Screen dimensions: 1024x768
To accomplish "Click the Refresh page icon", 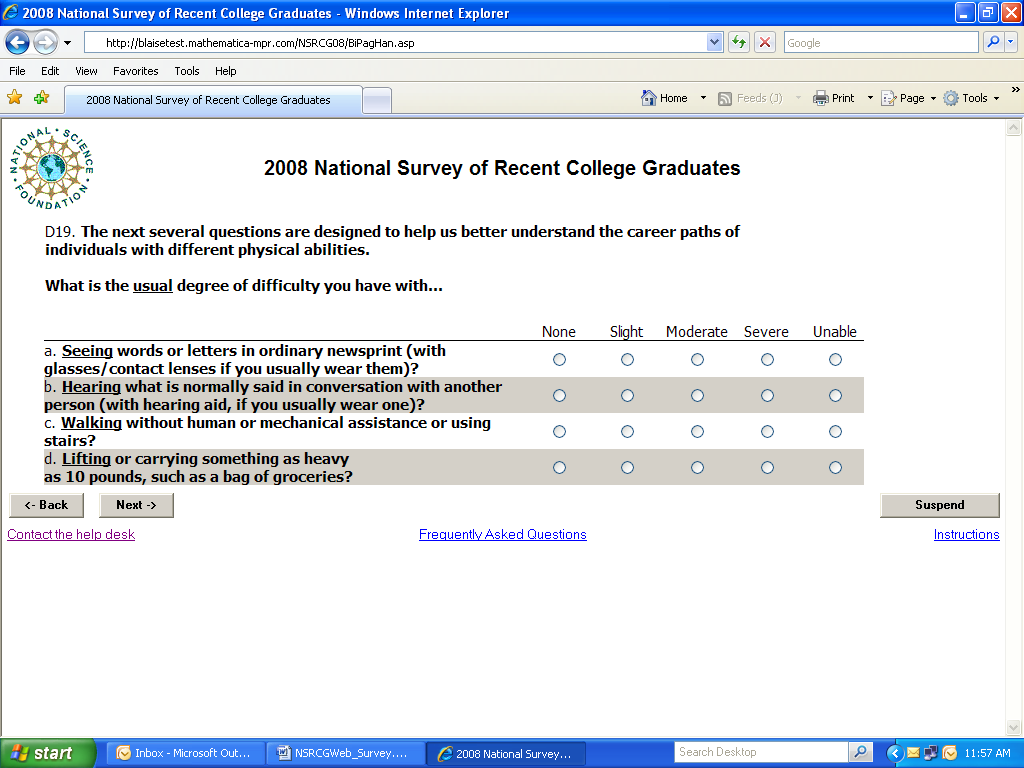I will pos(739,42).
